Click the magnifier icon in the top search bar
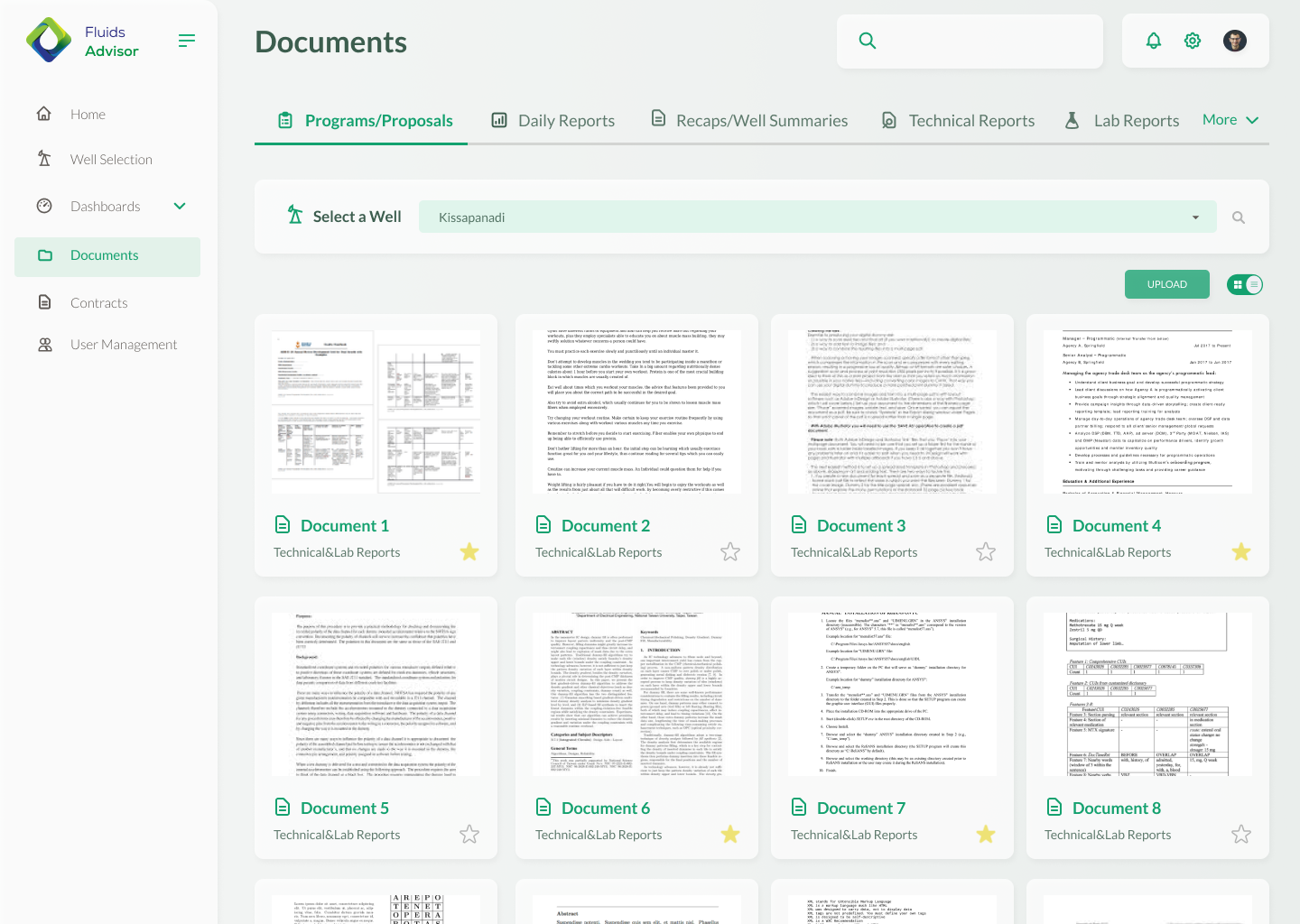Image resolution: width=1300 pixels, height=924 pixels. tap(868, 41)
